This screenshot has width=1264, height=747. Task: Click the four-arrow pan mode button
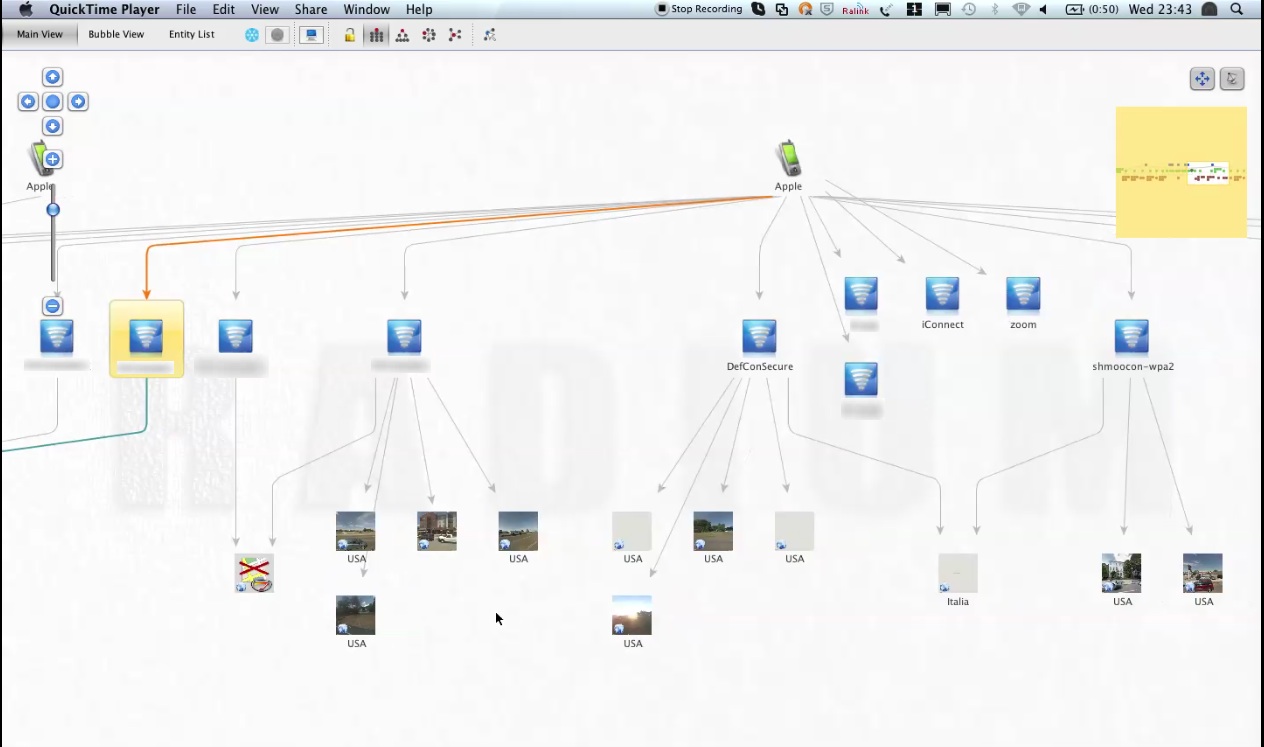click(x=1201, y=79)
